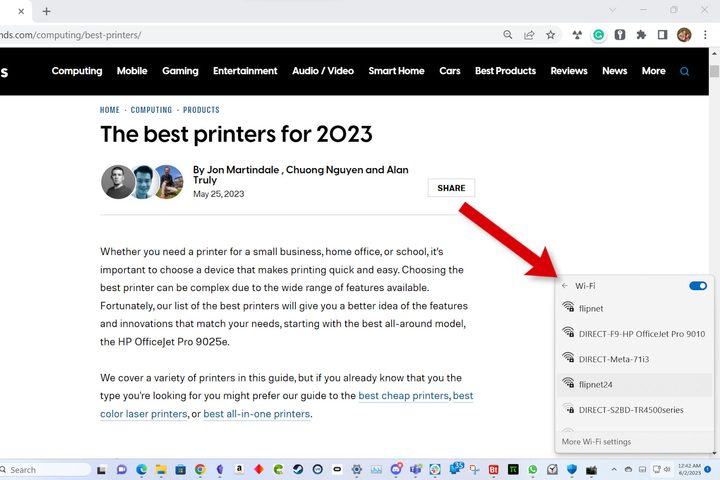Image resolution: width=720 pixels, height=480 pixels.
Task: Open the Audio / Video nav menu
Action: pyautogui.click(x=323, y=71)
